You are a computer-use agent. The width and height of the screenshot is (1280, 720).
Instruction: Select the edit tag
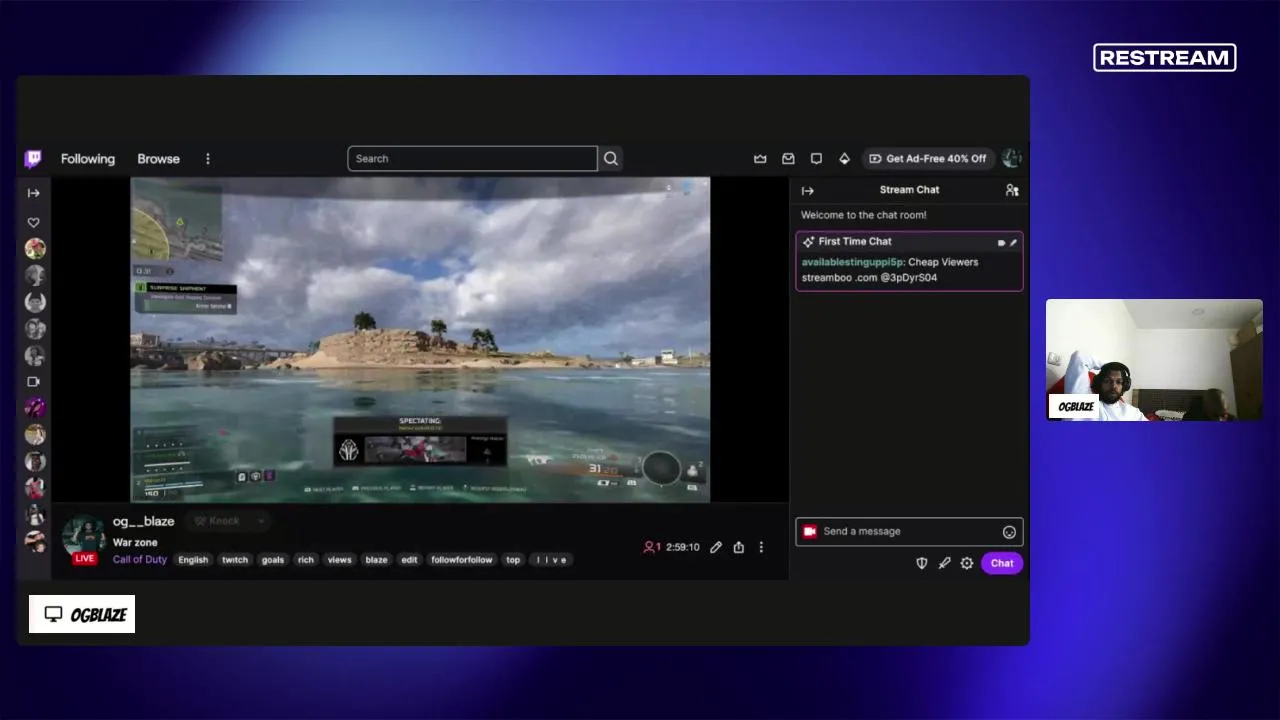409,560
